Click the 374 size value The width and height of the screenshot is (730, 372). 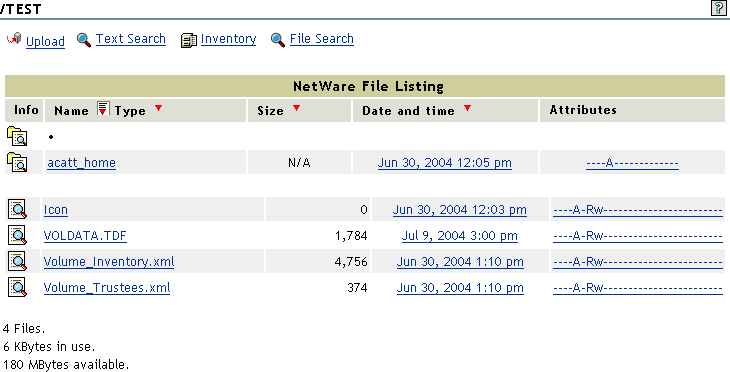(357, 288)
